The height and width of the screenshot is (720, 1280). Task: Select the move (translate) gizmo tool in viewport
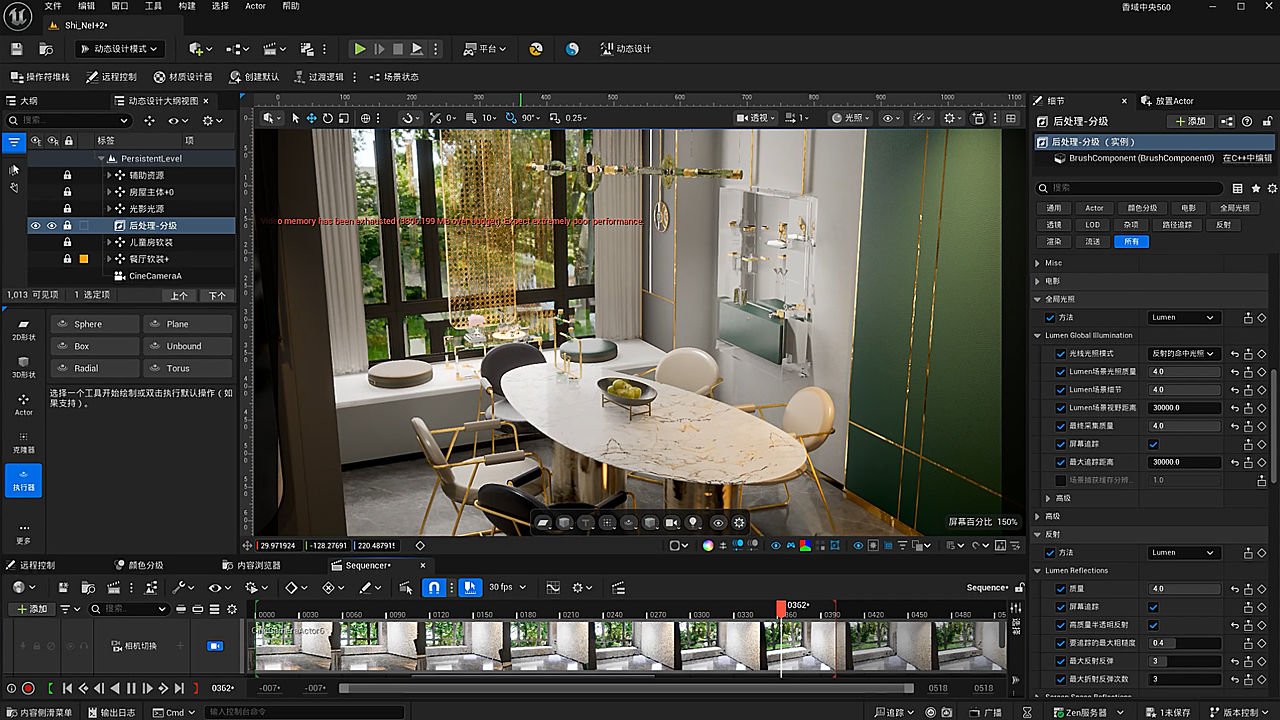pyautogui.click(x=311, y=118)
